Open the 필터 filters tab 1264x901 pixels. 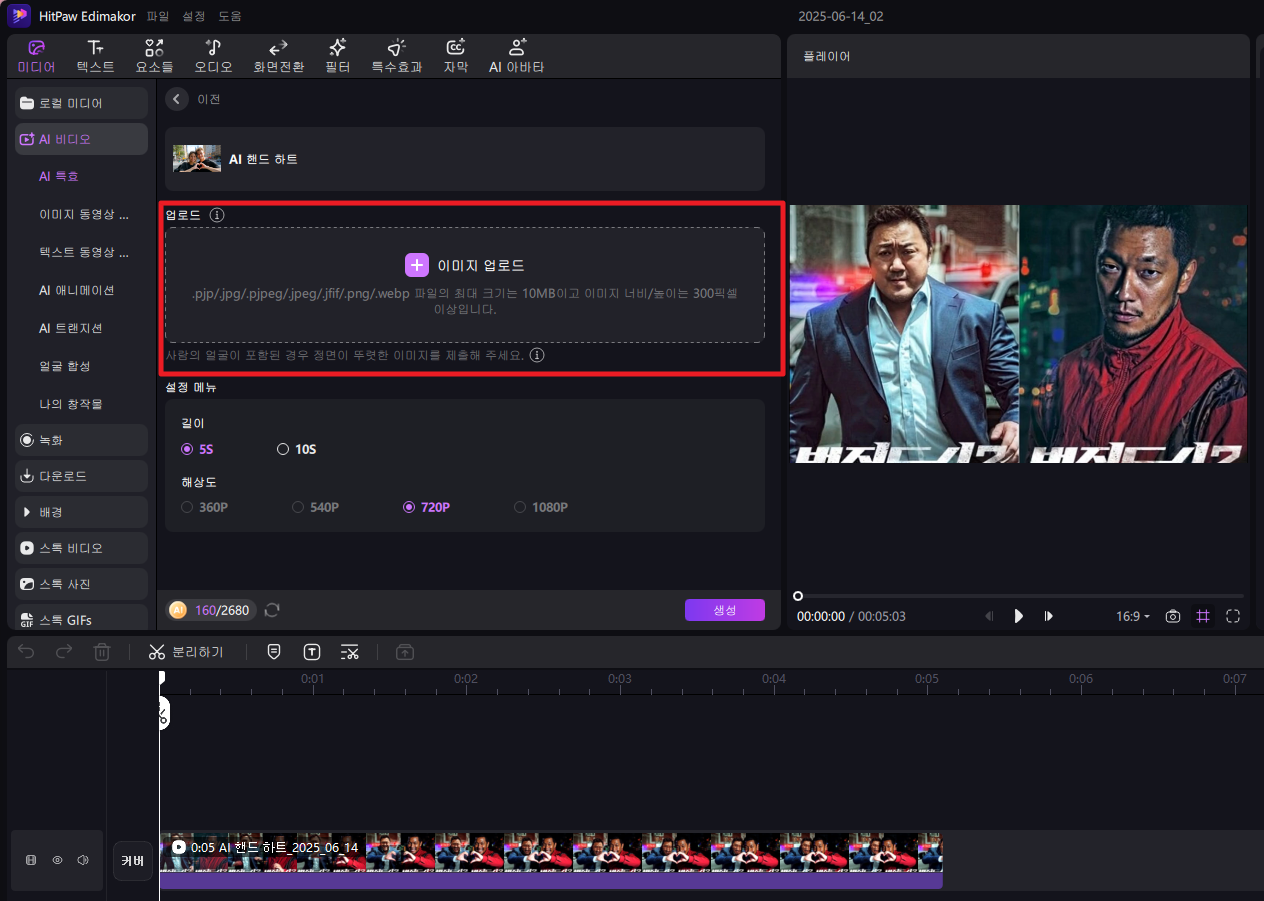[338, 57]
